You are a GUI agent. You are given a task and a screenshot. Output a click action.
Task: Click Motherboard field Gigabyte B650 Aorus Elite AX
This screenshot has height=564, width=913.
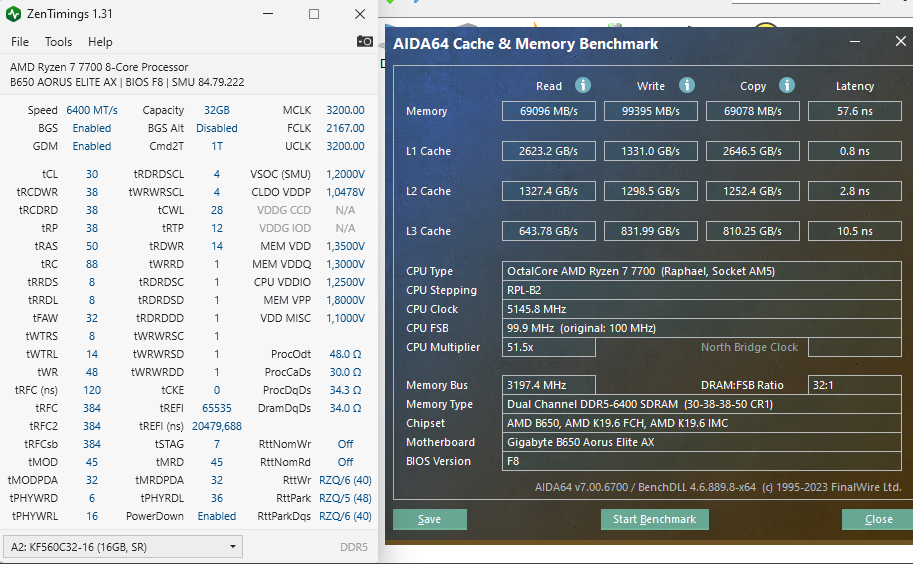point(702,442)
